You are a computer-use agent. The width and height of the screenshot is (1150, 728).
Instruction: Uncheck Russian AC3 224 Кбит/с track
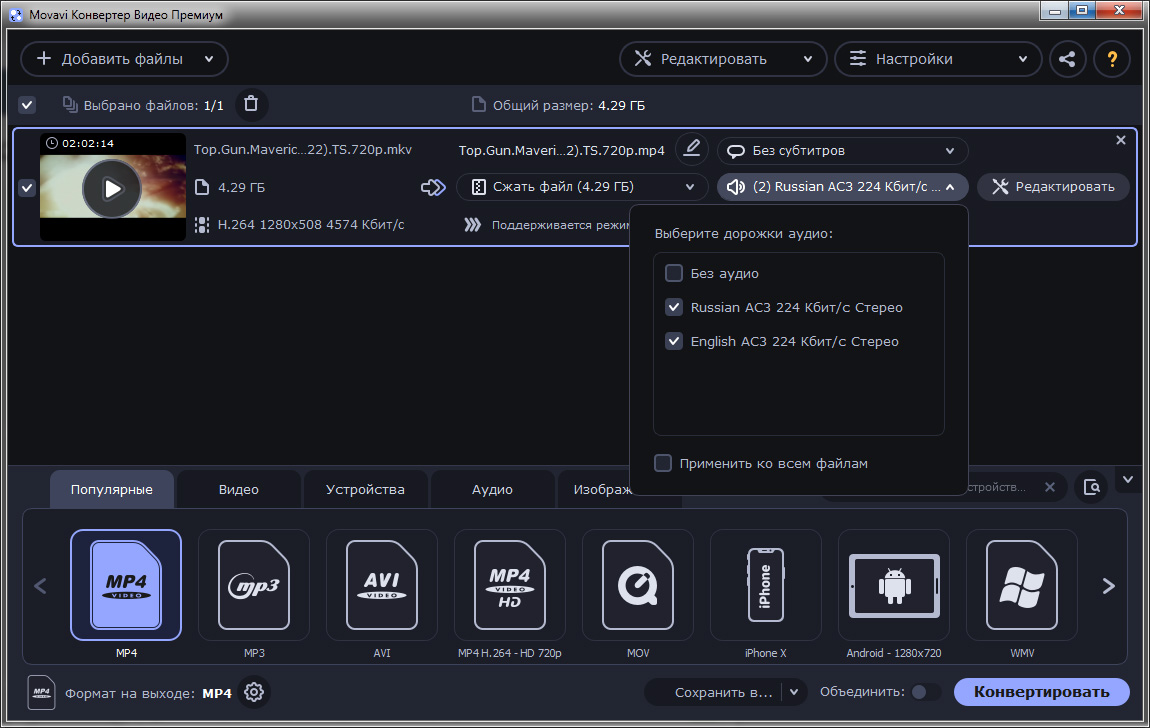[673, 307]
